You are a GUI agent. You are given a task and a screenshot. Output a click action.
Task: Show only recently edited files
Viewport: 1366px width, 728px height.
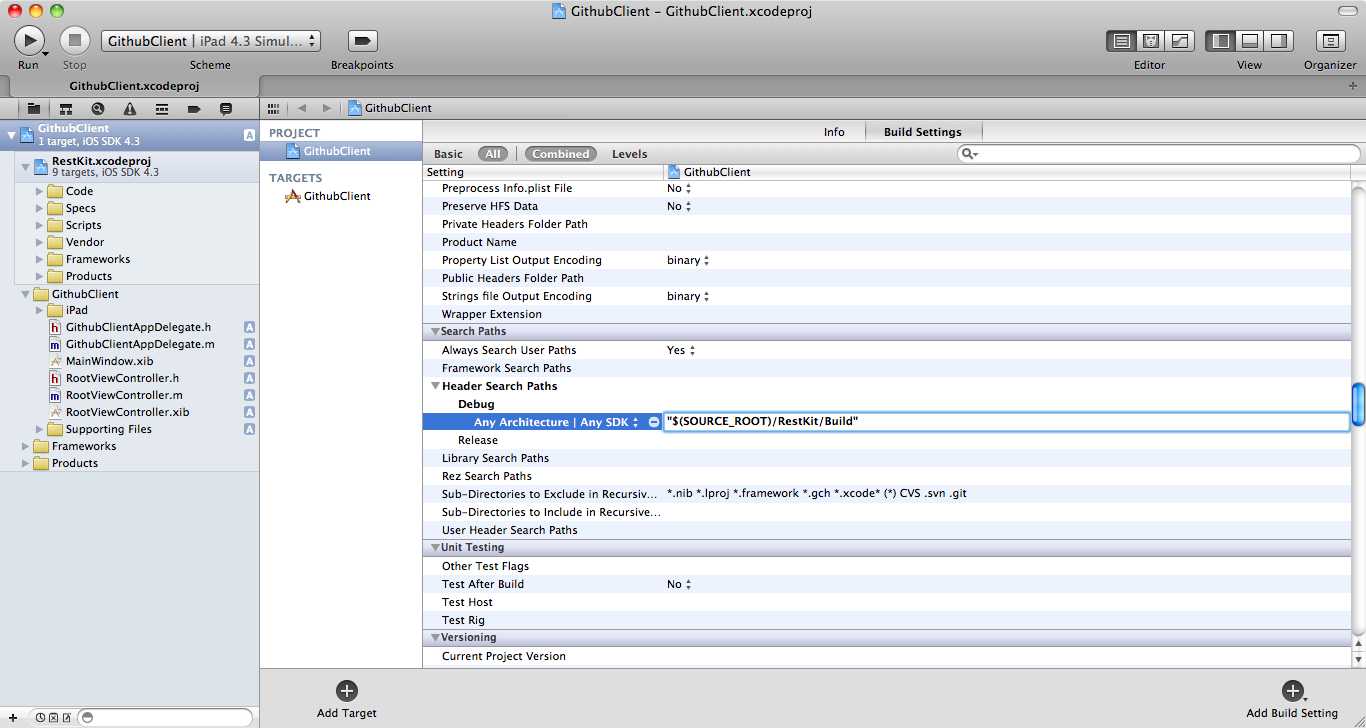click(x=40, y=717)
